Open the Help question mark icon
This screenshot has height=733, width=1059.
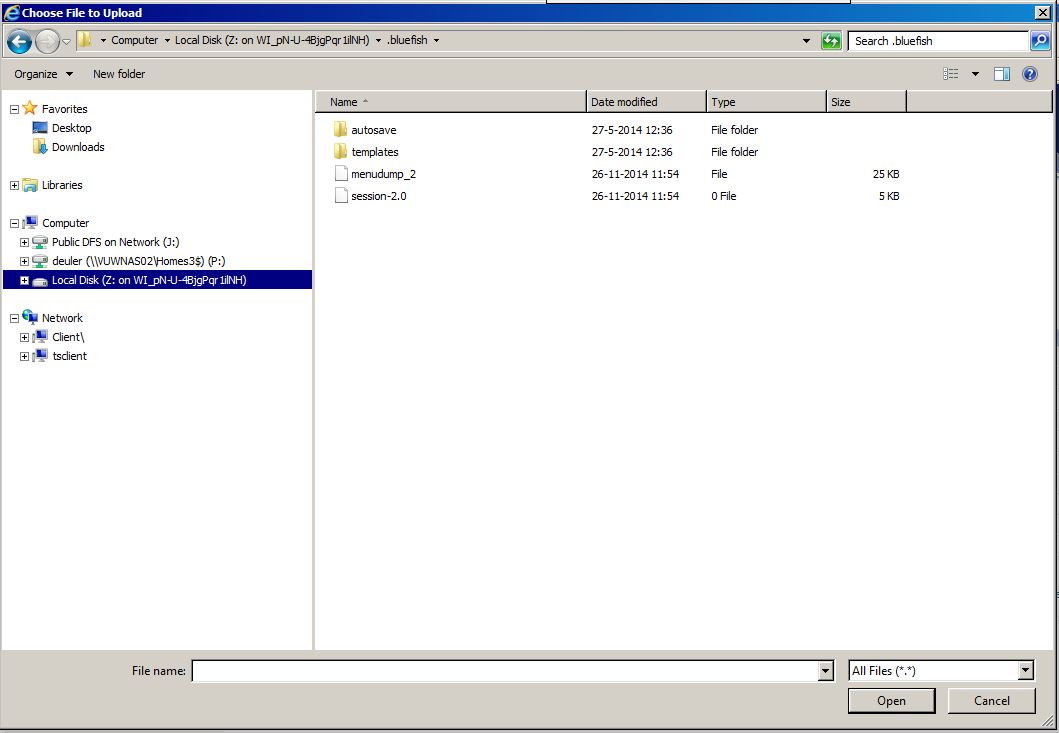point(1030,74)
